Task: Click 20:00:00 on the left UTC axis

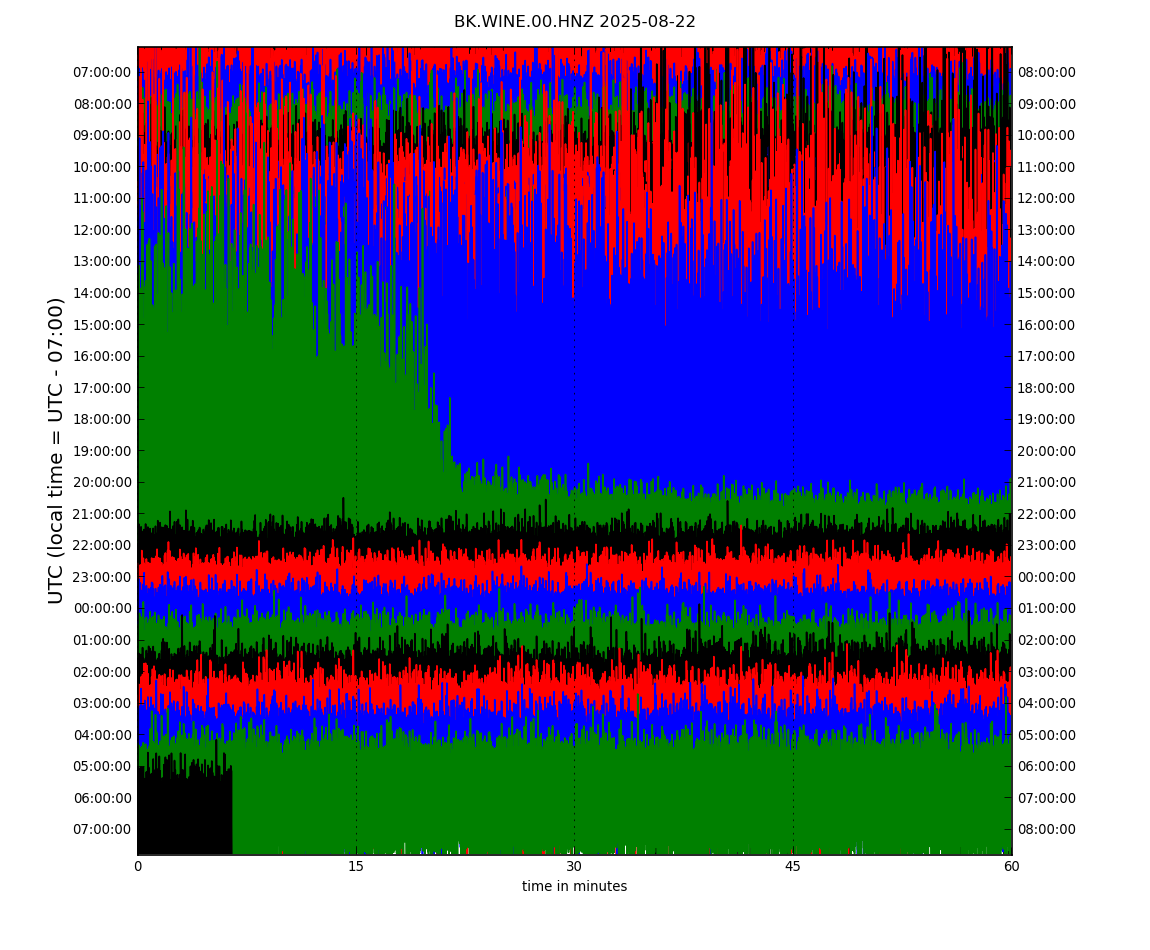Action: [x=102, y=483]
